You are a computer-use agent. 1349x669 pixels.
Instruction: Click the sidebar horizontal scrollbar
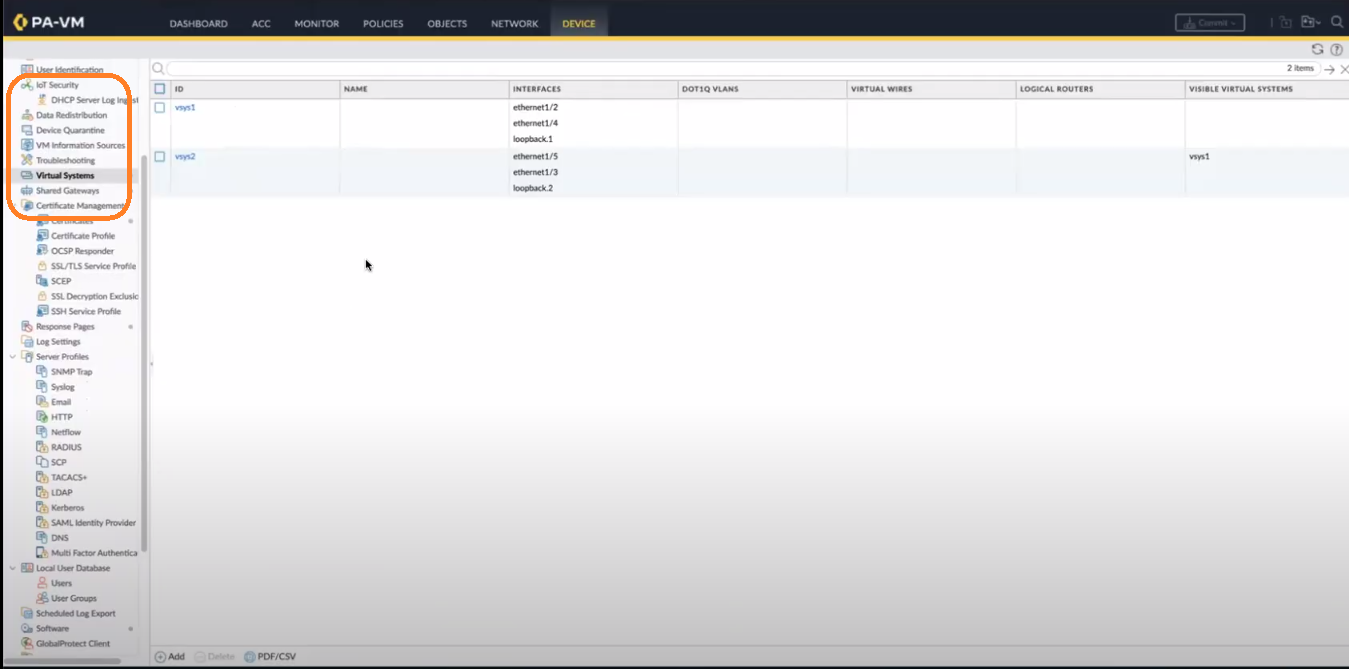(64, 661)
